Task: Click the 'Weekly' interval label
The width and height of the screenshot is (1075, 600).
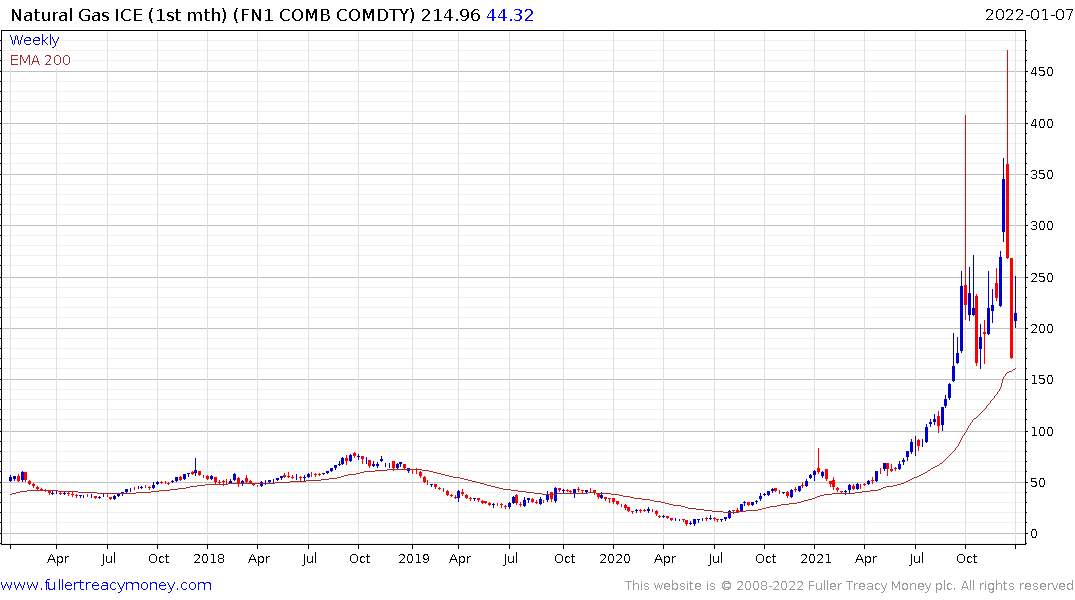Action: coord(34,40)
